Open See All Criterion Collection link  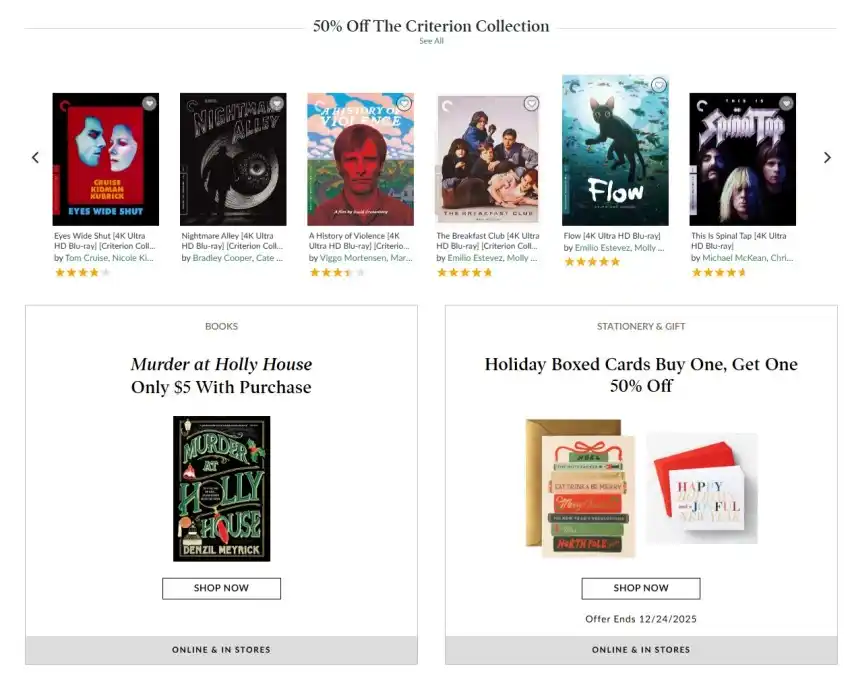click(x=431, y=41)
